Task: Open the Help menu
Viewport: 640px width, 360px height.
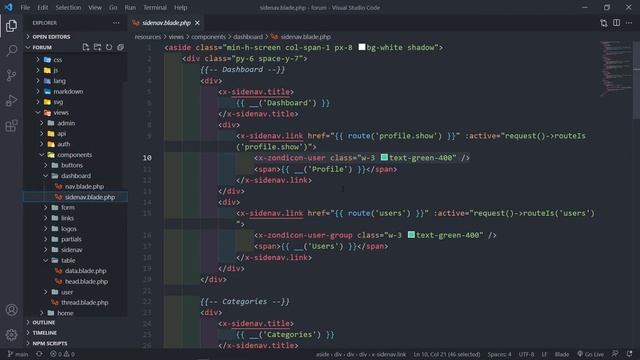Action: click(180, 7)
